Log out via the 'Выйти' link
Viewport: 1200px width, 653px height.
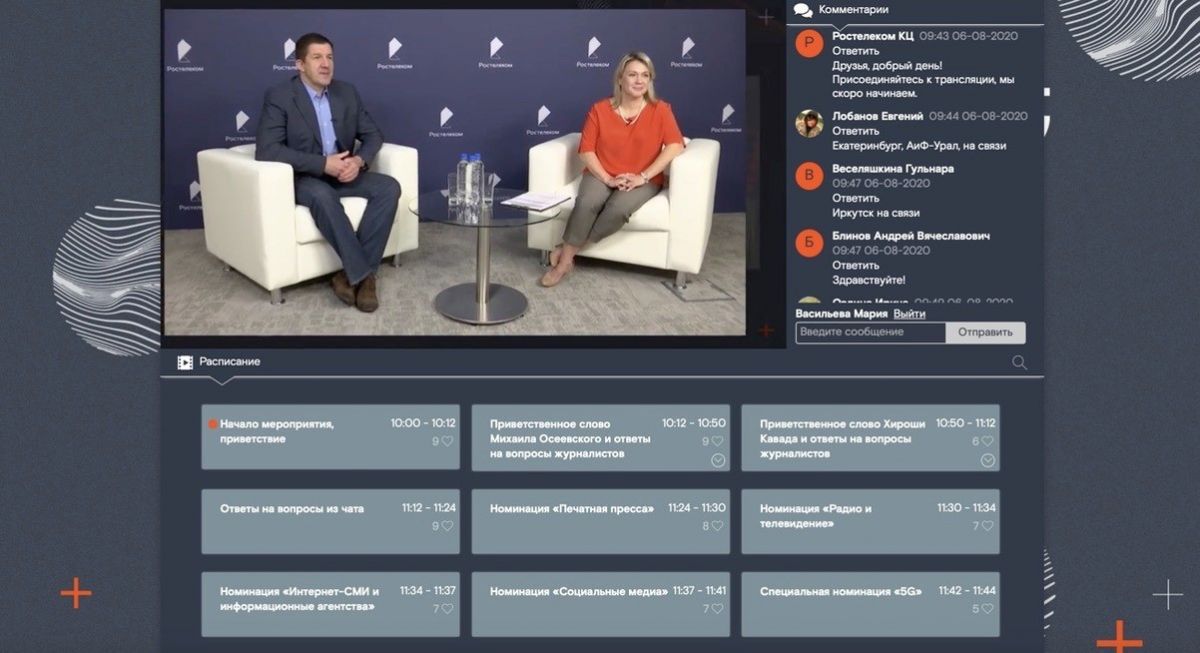click(x=909, y=314)
